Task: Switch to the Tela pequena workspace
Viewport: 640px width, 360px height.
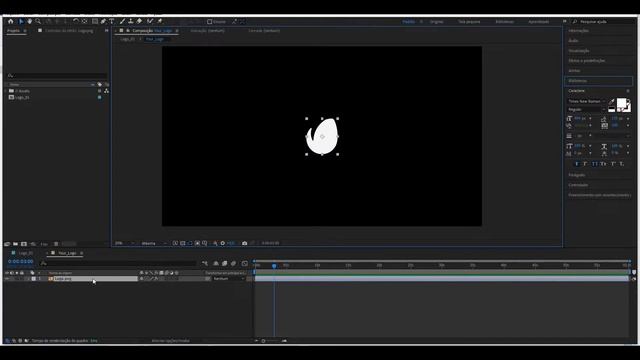Action: [469, 22]
